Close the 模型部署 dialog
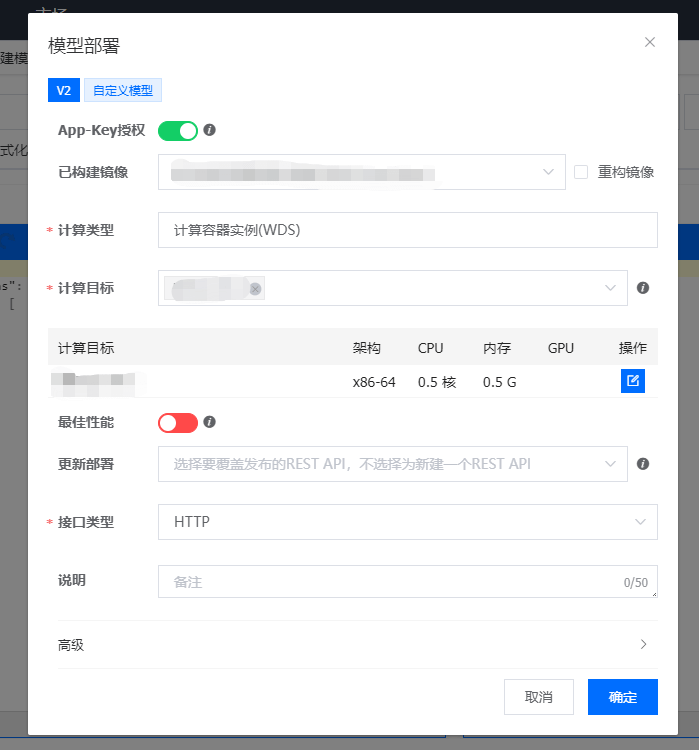 tap(650, 42)
